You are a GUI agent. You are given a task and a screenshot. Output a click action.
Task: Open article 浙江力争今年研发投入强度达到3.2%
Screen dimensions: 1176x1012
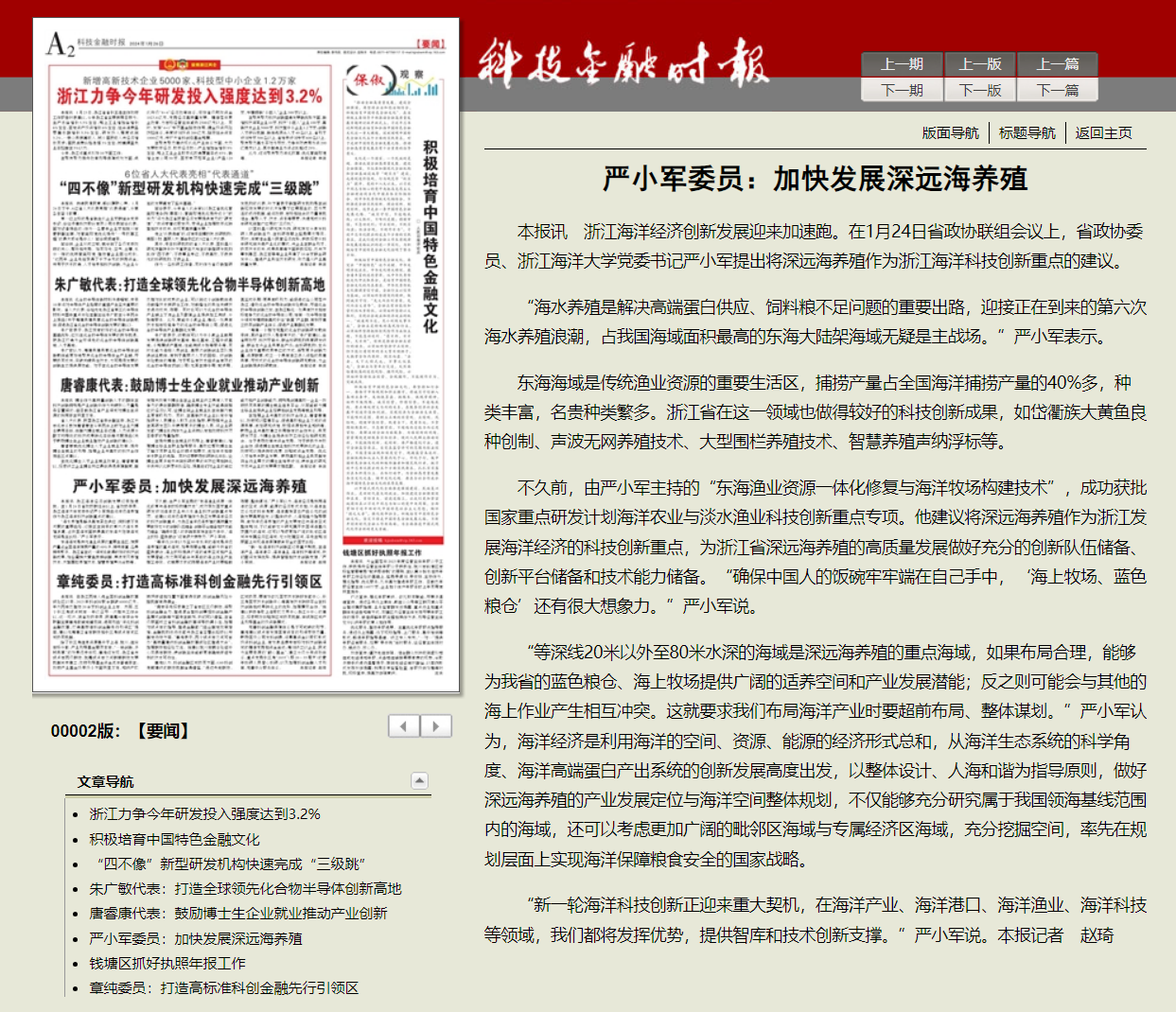(204, 813)
